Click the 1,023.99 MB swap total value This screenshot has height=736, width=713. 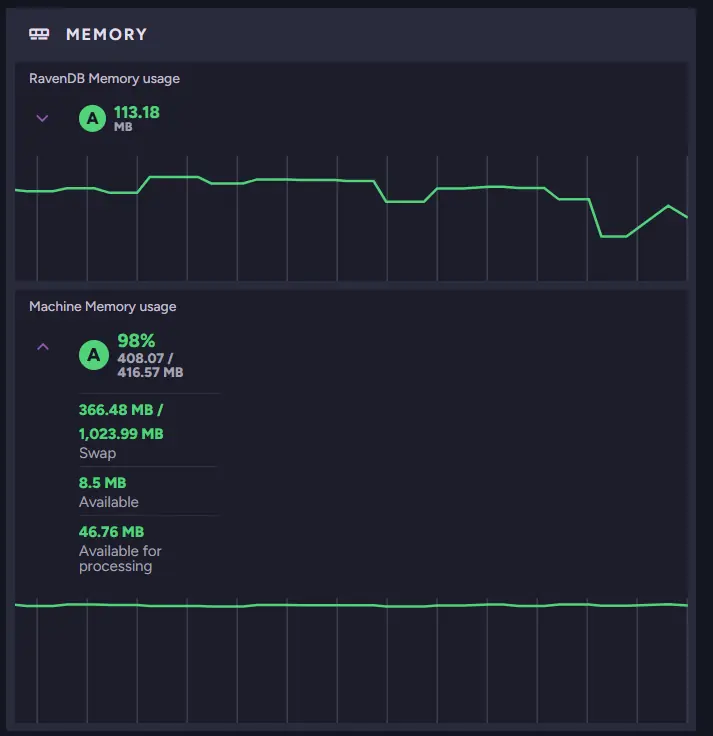point(121,434)
